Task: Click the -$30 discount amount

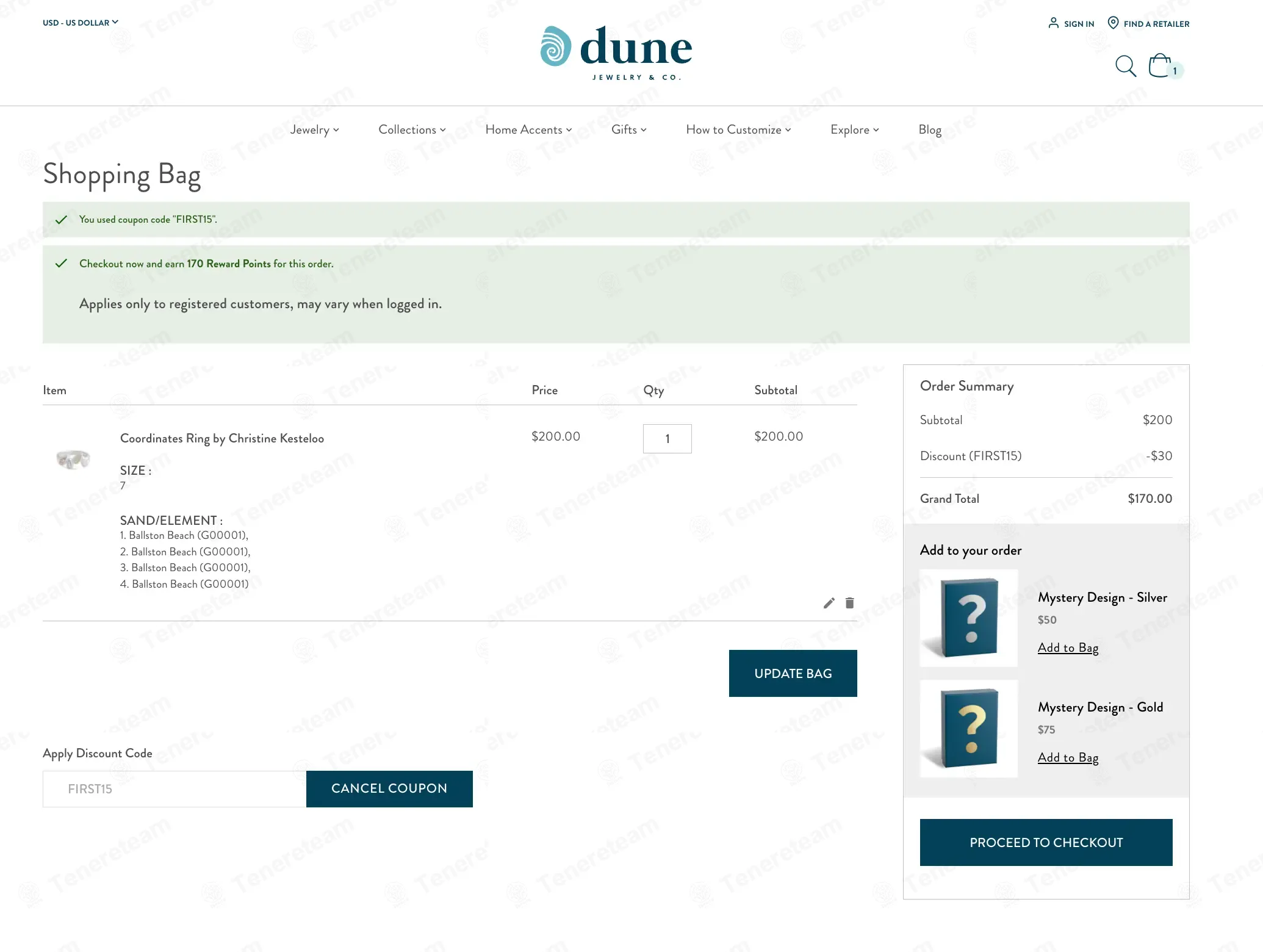Action: click(x=1159, y=456)
